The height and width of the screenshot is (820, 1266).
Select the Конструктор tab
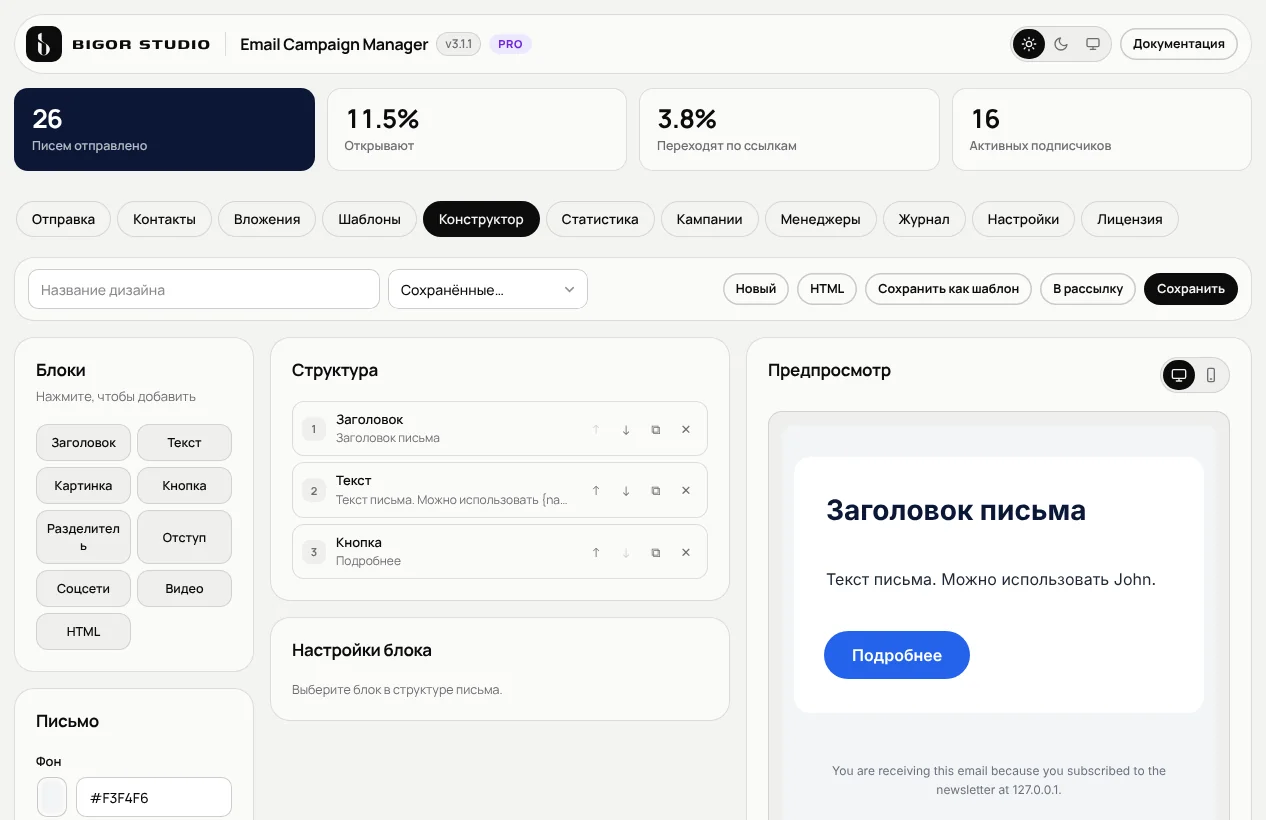pos(481,219)
